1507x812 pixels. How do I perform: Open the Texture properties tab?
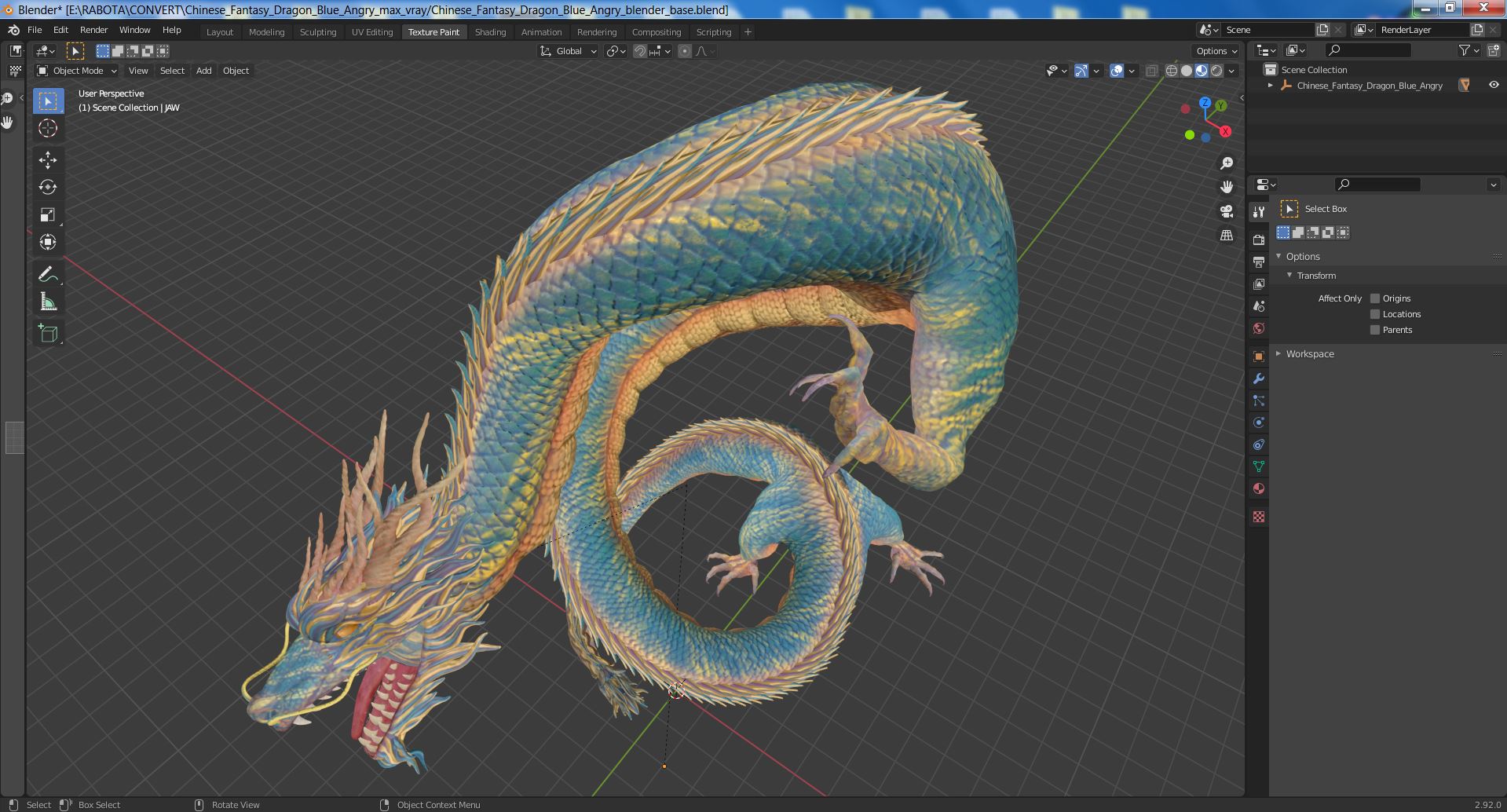[1259, 517]
